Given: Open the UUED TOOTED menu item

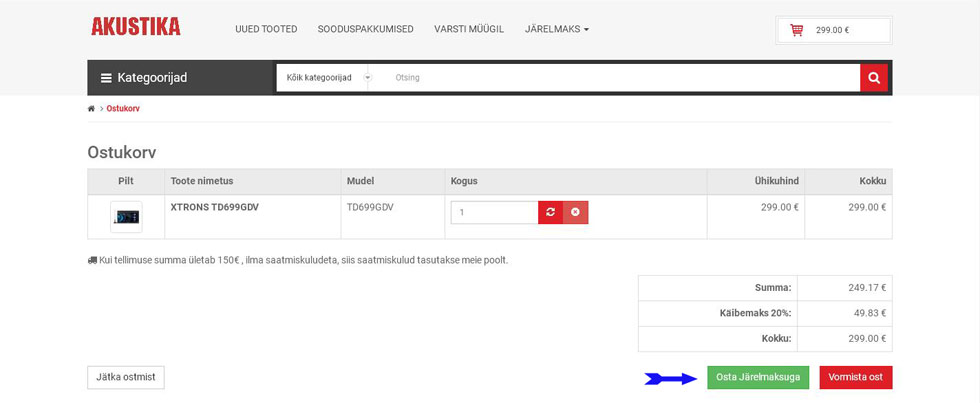Looking at the screenshot, I should tap(266, 29).
